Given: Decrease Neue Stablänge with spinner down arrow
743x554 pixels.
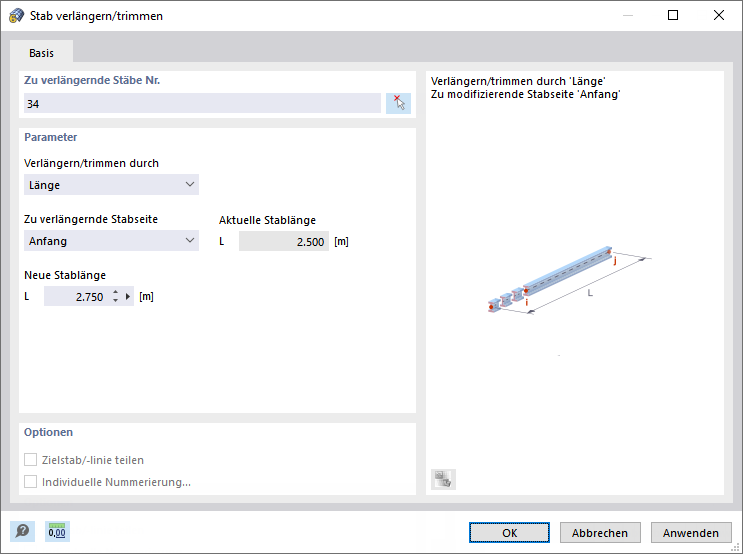Looking at the screenshot, I should (116, 301).
